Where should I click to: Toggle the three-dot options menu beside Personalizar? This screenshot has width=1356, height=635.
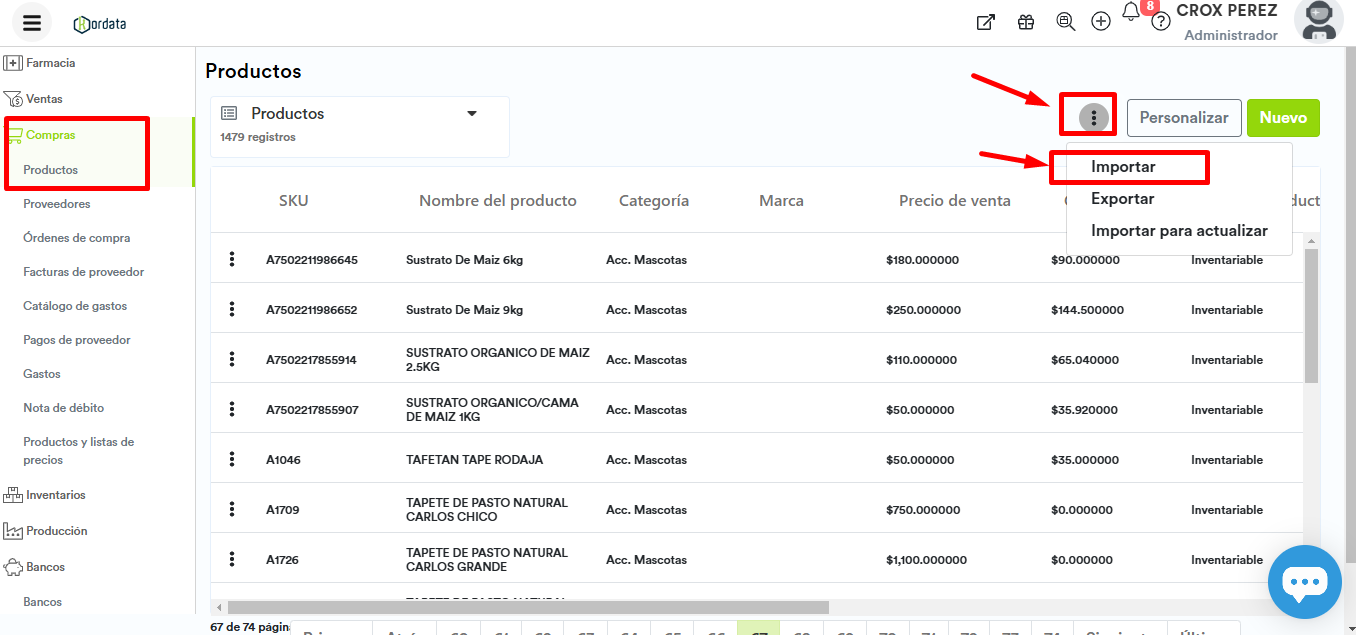click(x=1094, y=118)
